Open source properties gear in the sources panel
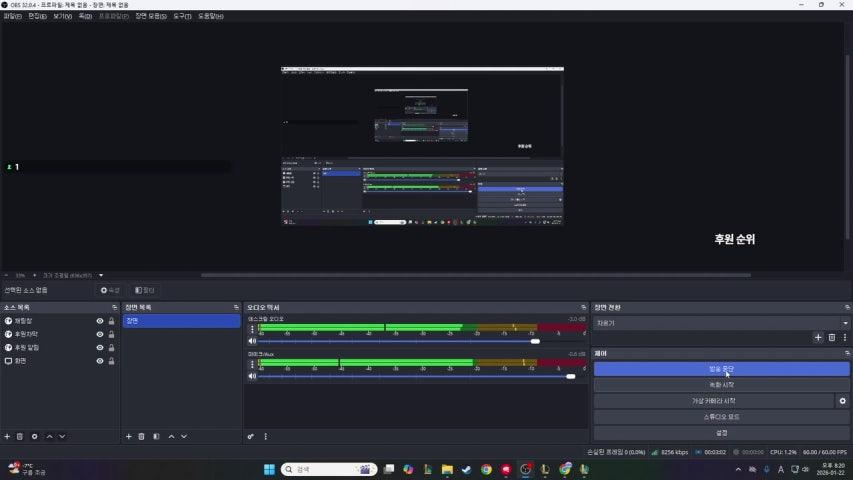Viewport: 853px width, 480px height. click(x=35, y=436)
